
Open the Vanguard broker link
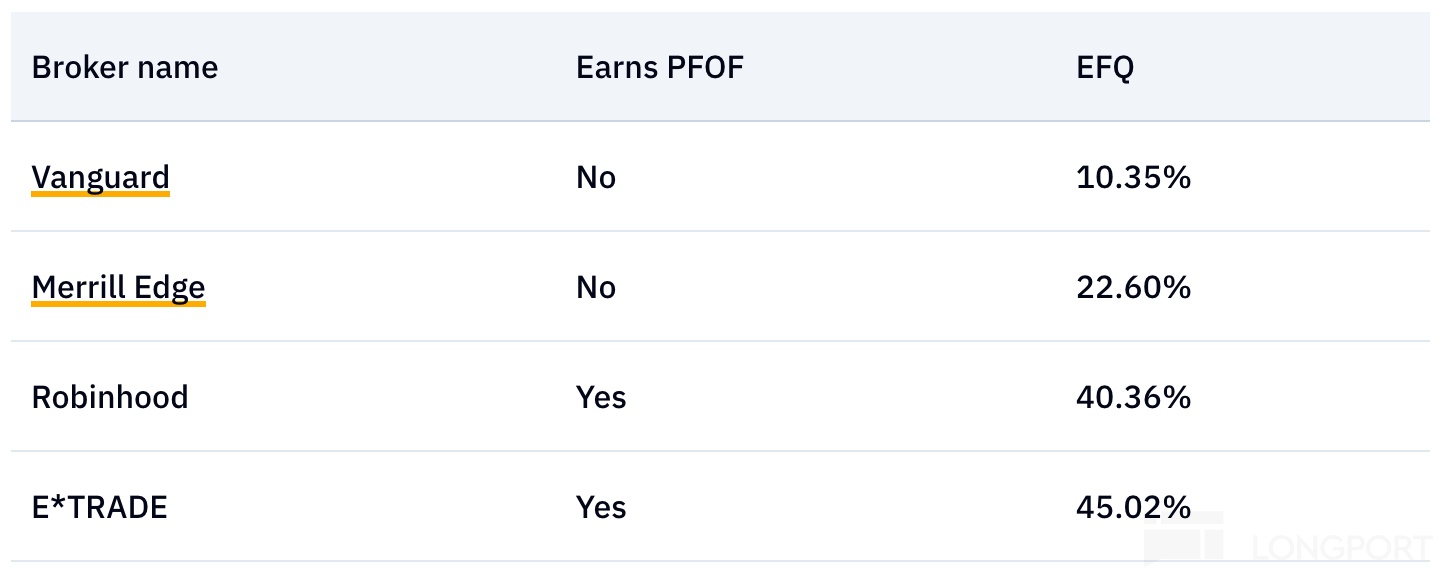coord(101,178)
